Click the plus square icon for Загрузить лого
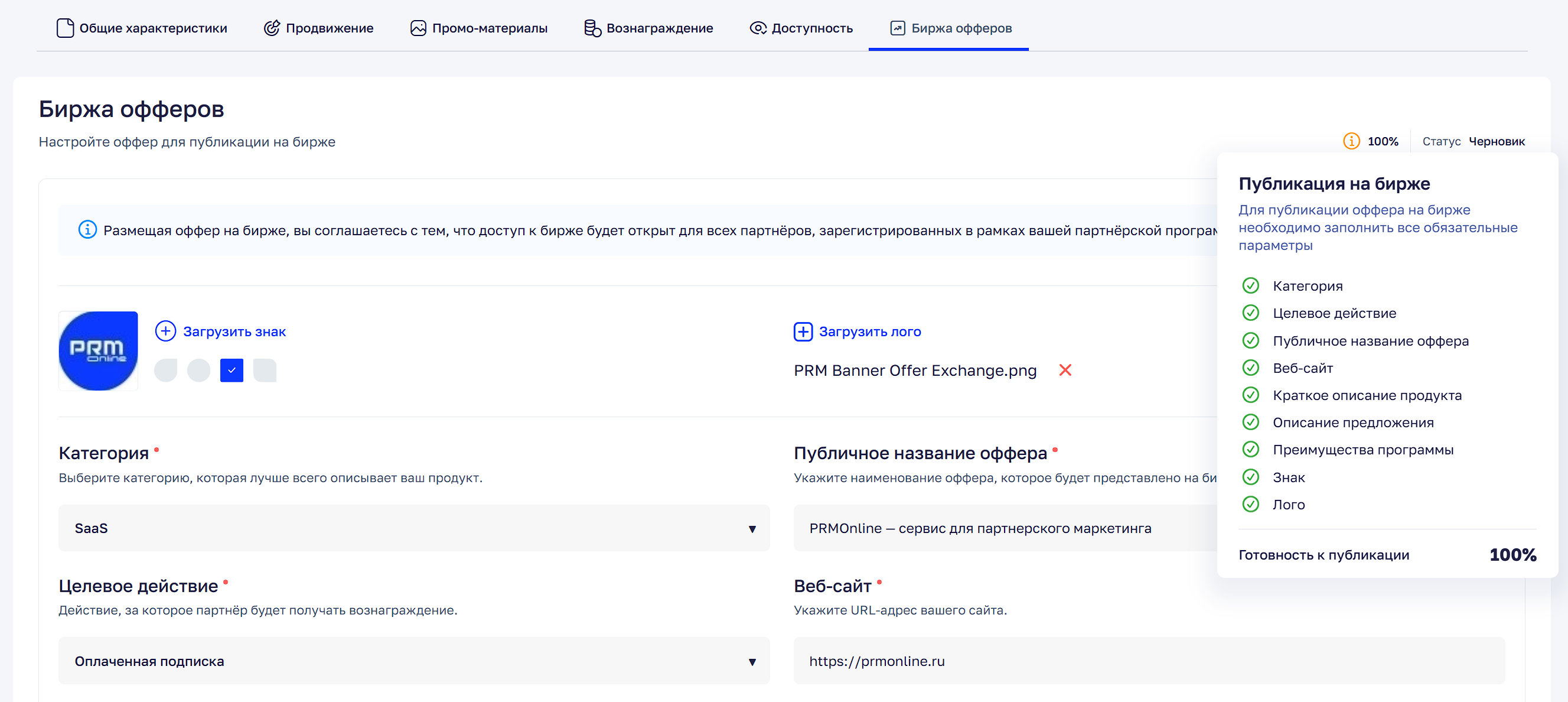Image resolution: width=1568 pixels, height=702 pixels. coord(803,331)
